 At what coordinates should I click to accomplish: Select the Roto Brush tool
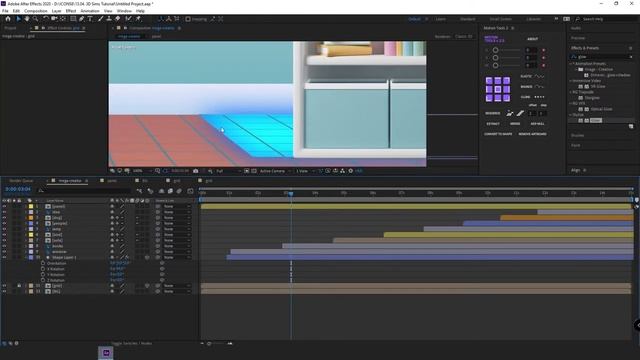[129, 19]
